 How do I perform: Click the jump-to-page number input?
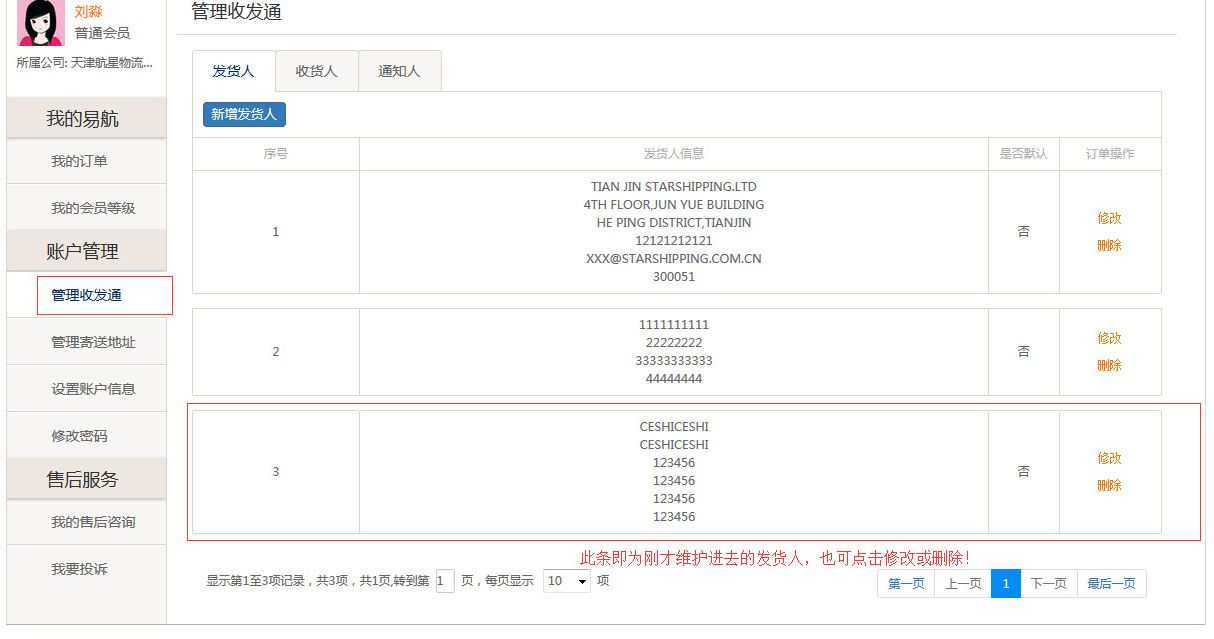coord(445,581)
